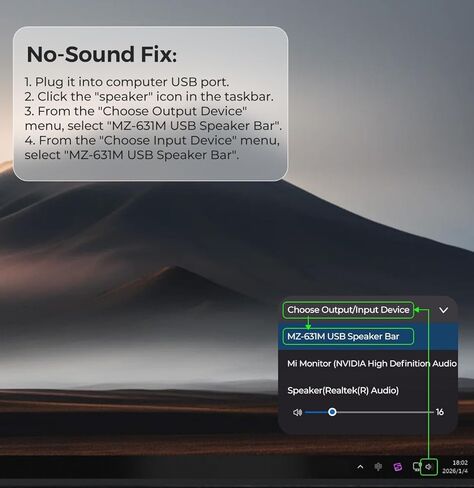Click step 3 Choose Output Device instruction

coord(153,118)
